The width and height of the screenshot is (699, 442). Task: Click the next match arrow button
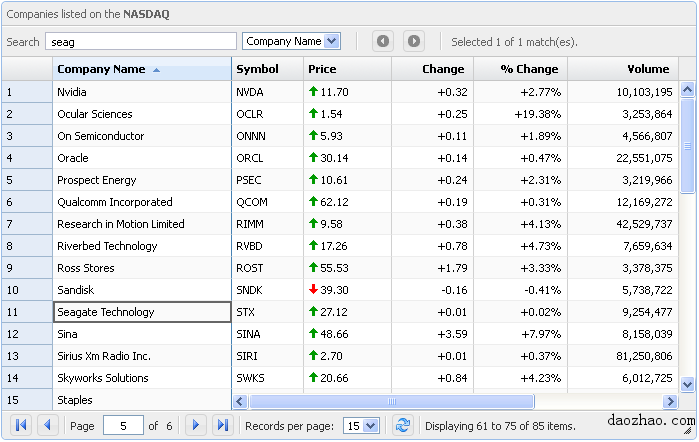pos(414,41)
